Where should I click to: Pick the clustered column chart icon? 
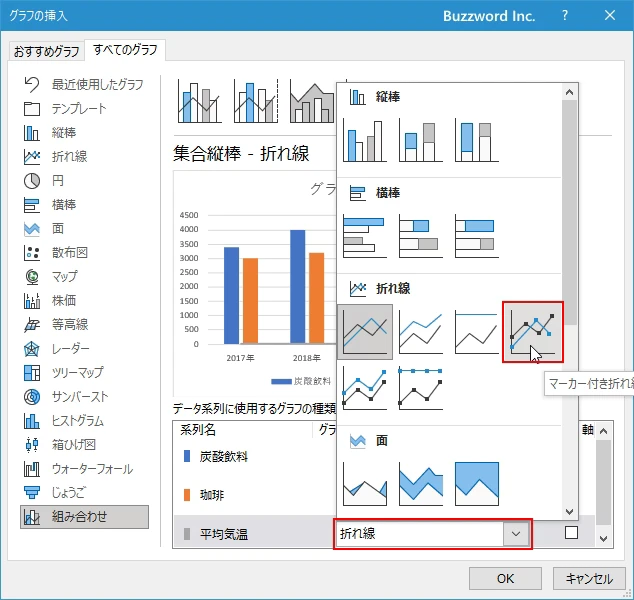coord(365,140)
